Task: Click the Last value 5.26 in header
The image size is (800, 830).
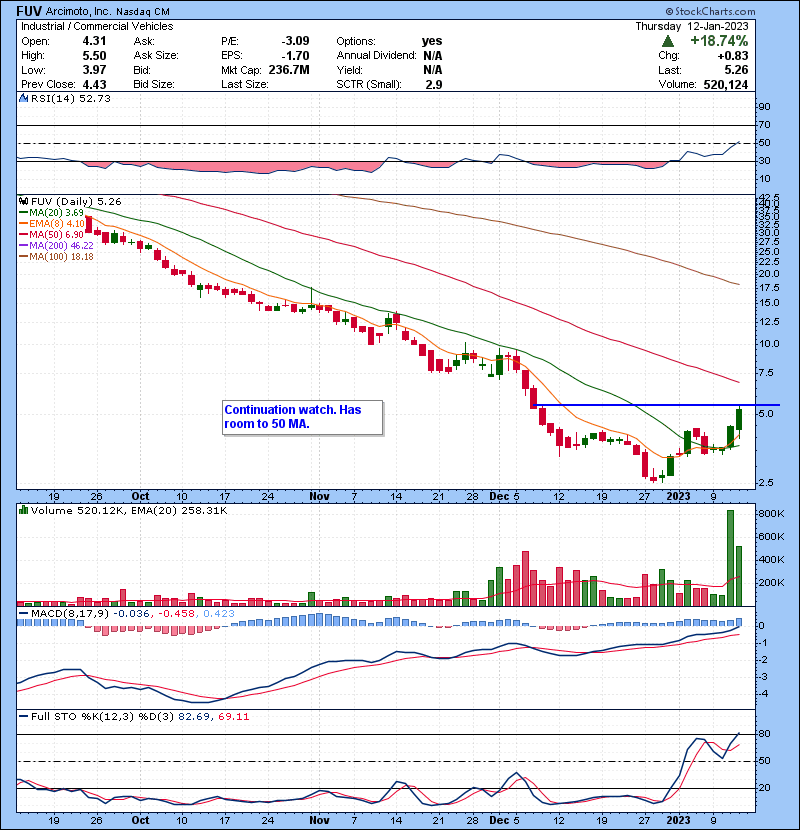Action: [x=736, y=70]
